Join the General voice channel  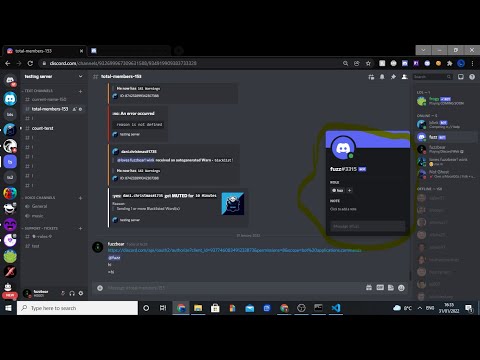pos(39,206)
